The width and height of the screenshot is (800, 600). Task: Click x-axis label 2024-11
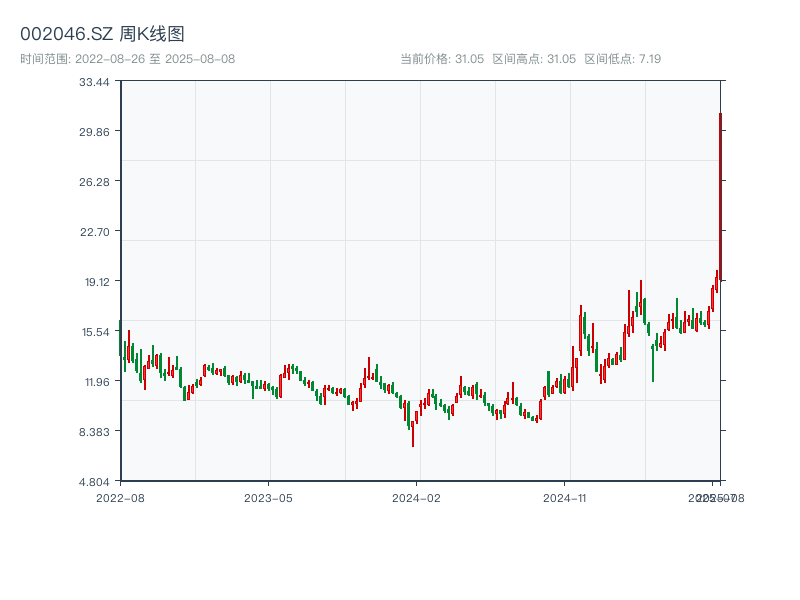[x=565, y=498]
